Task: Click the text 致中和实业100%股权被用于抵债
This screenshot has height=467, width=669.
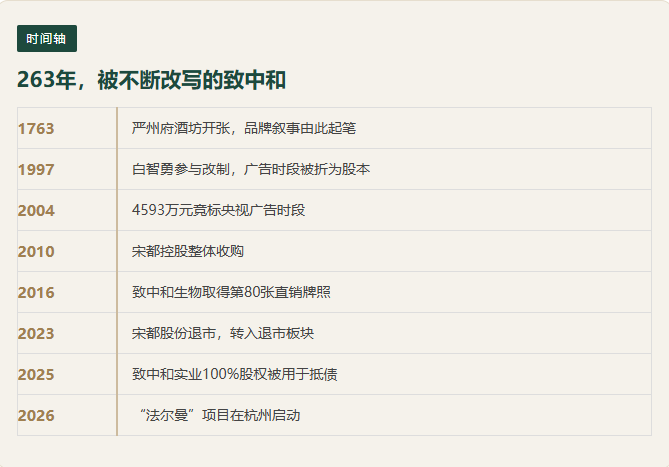Action: coord(235,374)
